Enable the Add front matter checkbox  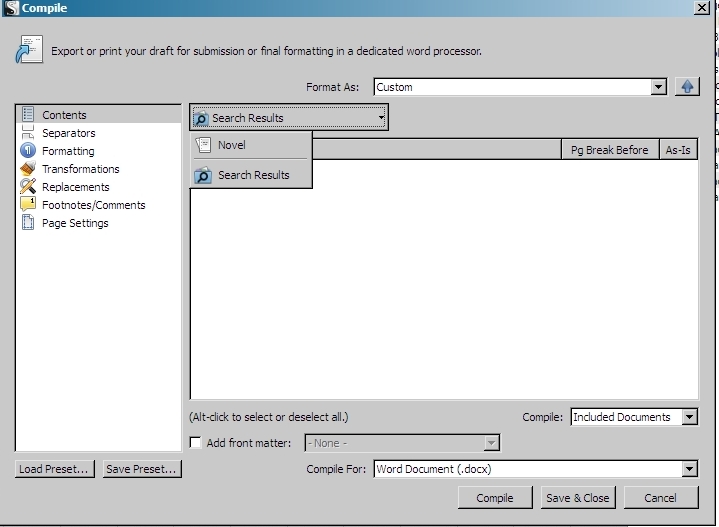tap(196, 443)
